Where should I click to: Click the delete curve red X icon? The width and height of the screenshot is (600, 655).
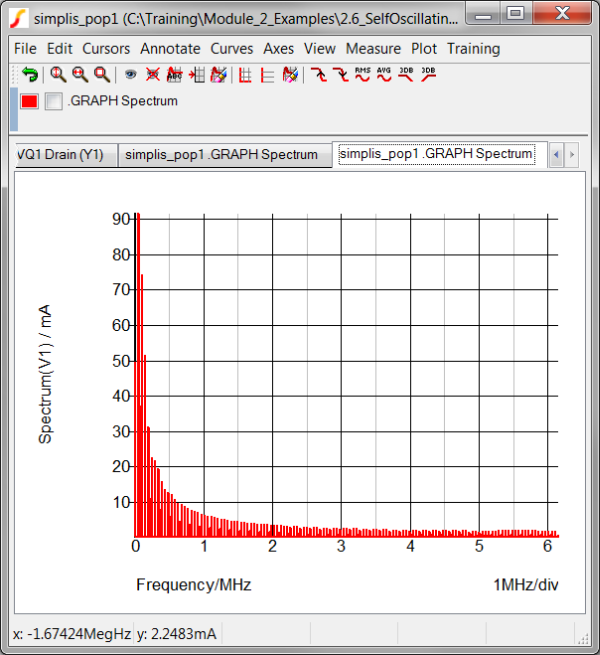(x=152, y=75)
